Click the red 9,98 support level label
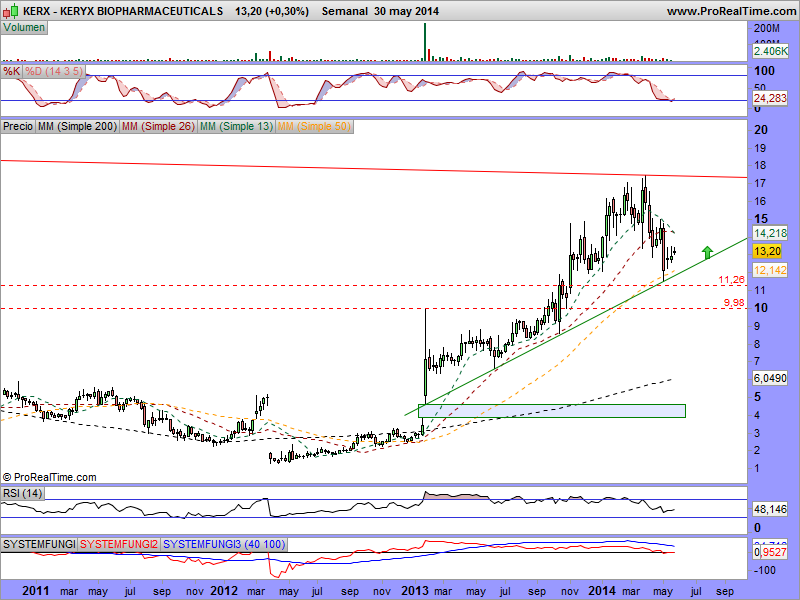 [734, 303]
